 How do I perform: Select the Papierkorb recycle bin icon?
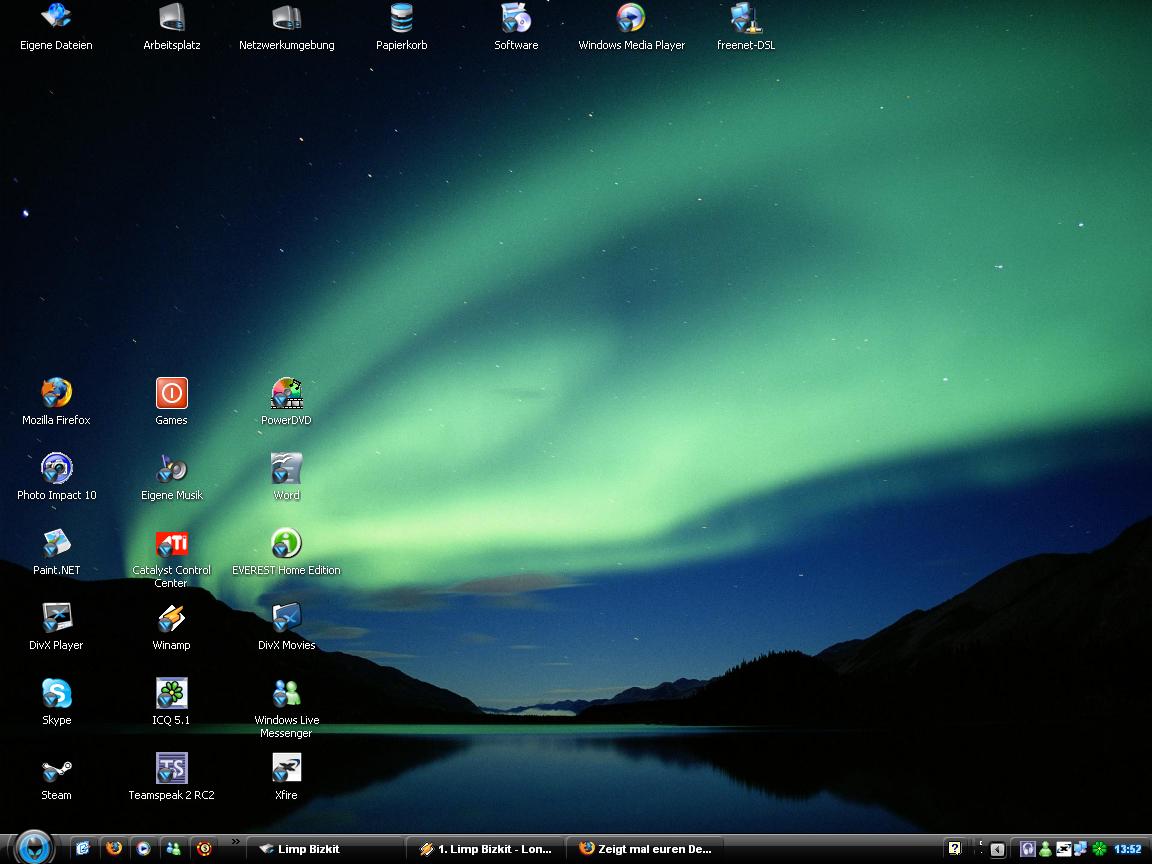pyautogui.click(x=401, y=27)
